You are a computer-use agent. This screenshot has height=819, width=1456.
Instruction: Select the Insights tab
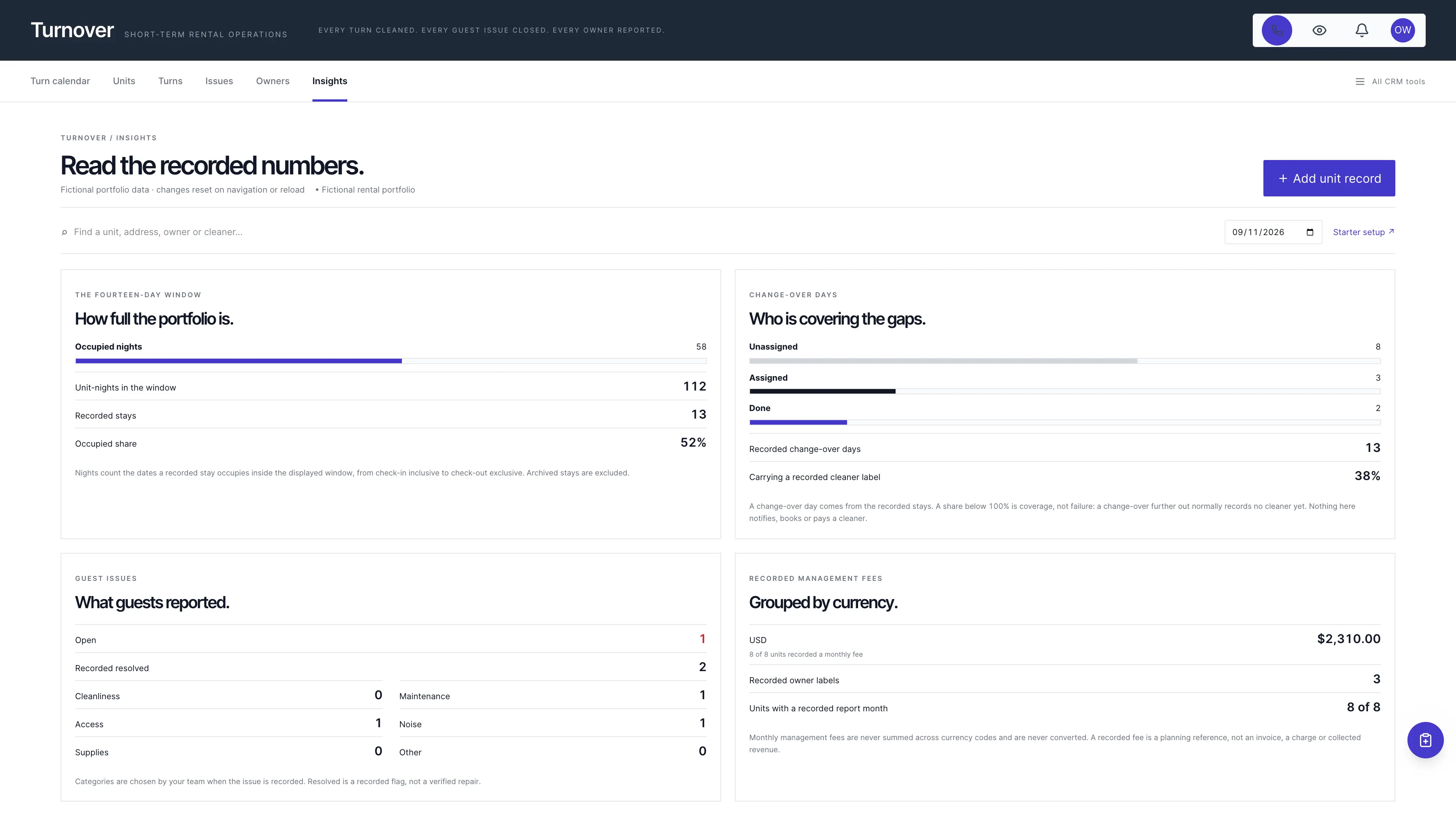pyautogui.click(x=329, y=81)
